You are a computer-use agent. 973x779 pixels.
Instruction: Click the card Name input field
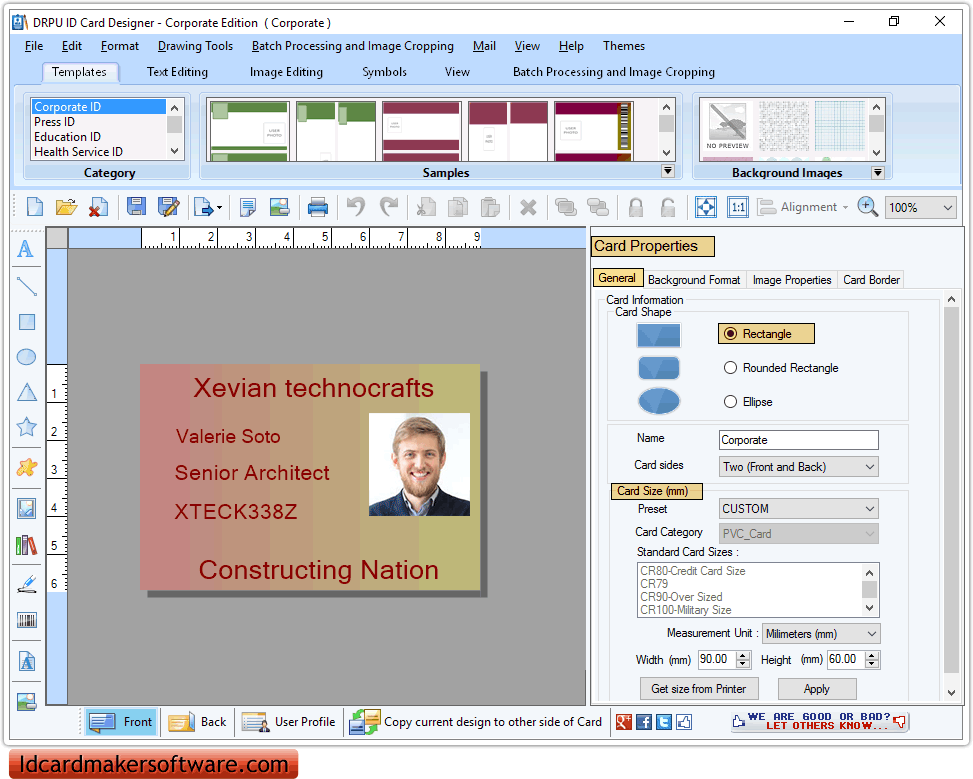[x=799, y=440]
